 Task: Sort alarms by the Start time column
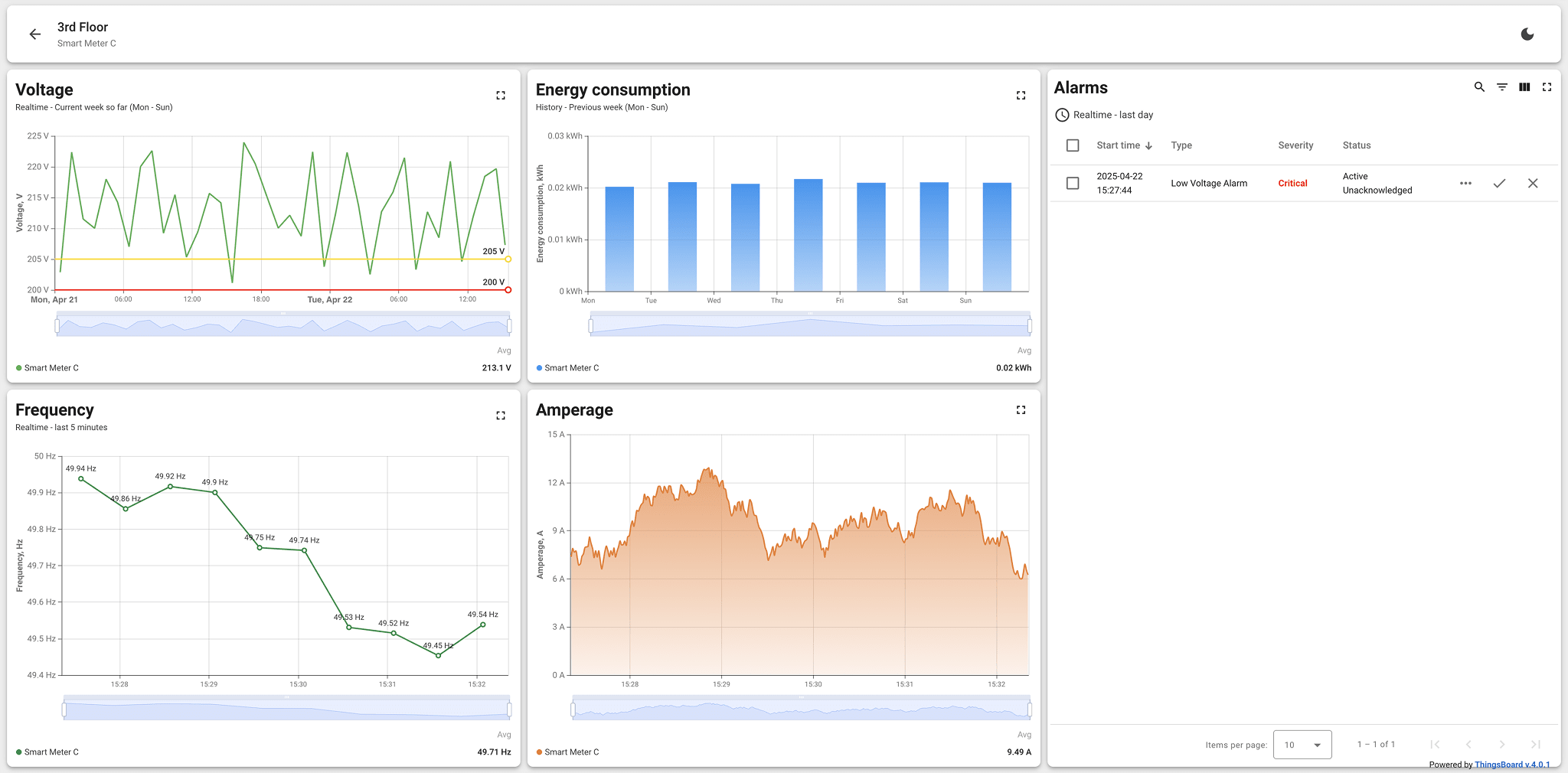coord(1118,145)
